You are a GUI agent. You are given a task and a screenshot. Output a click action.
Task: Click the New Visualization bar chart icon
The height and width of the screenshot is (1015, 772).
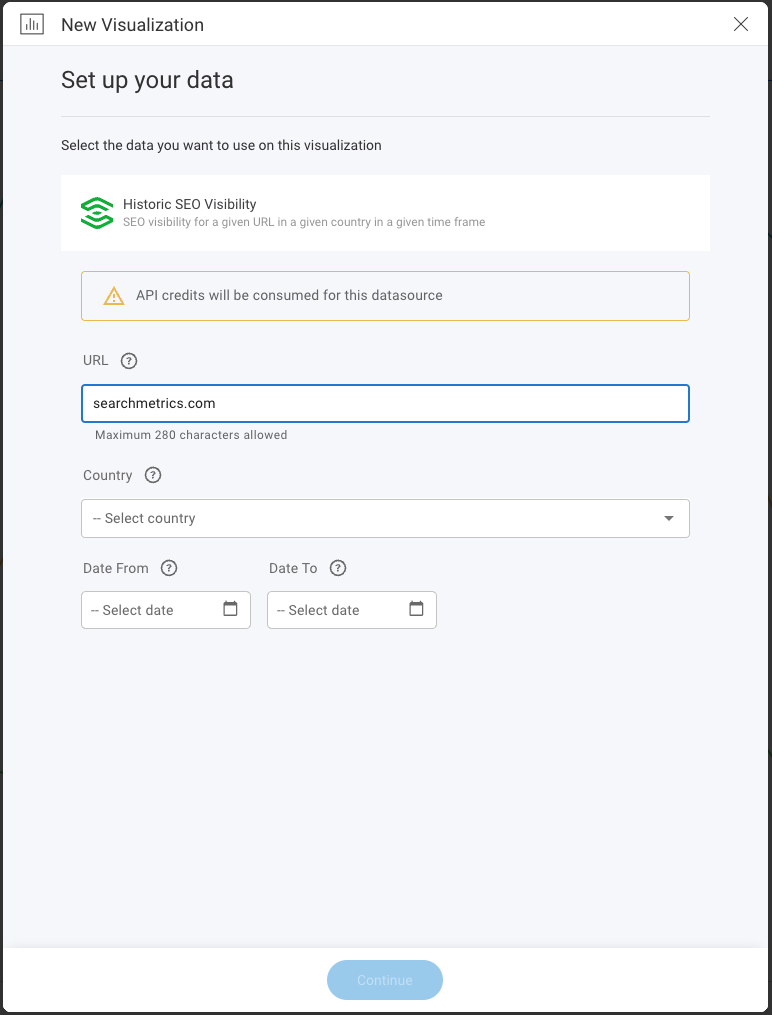[32, 25]
